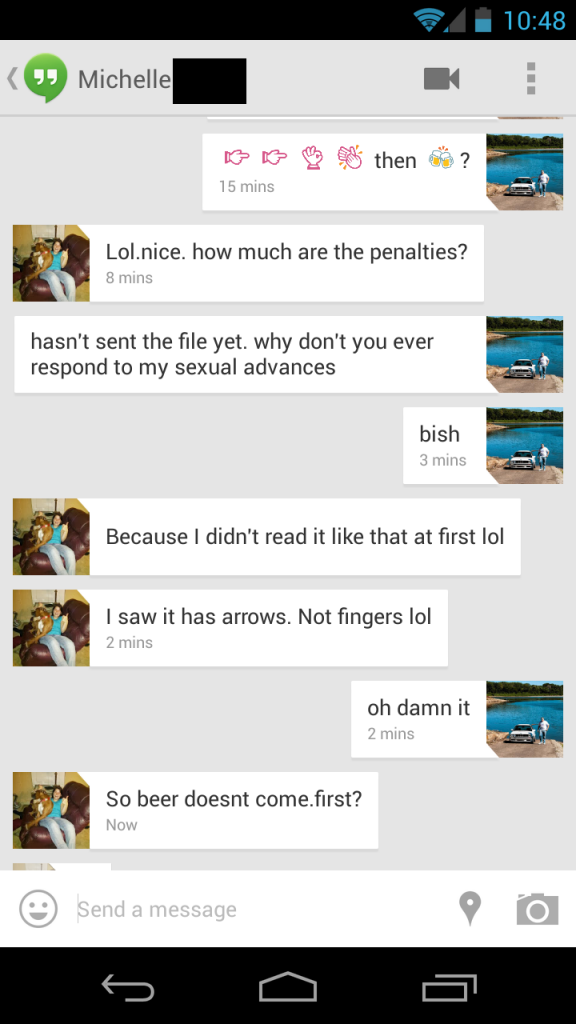Image resolution: width=576 pixels, height=1024 pixels.
Task: Open the camera to attach photo
Action: coord(537,908)
